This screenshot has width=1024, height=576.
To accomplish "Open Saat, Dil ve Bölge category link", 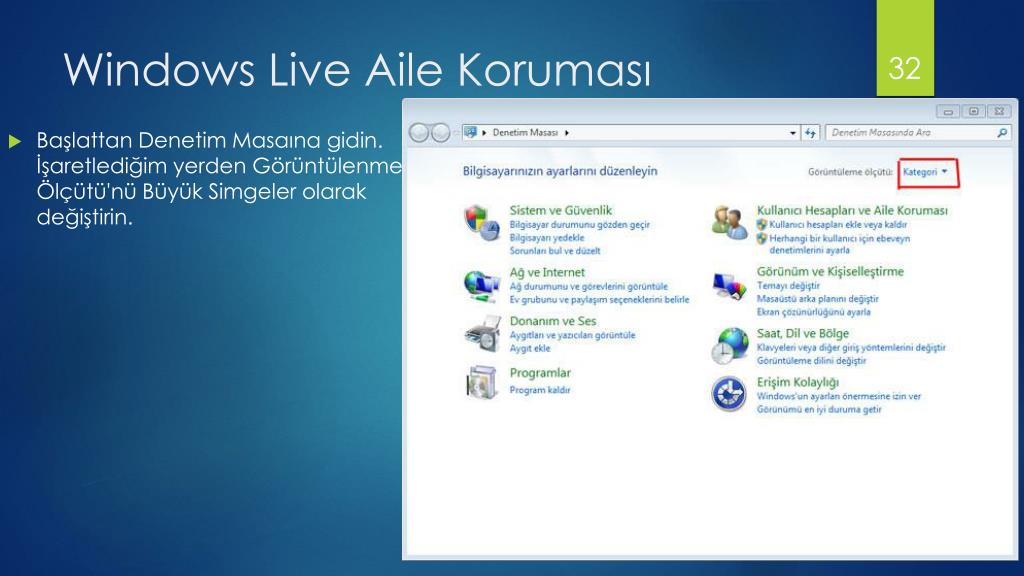I will pyautogui.click(x=803, y=333).
